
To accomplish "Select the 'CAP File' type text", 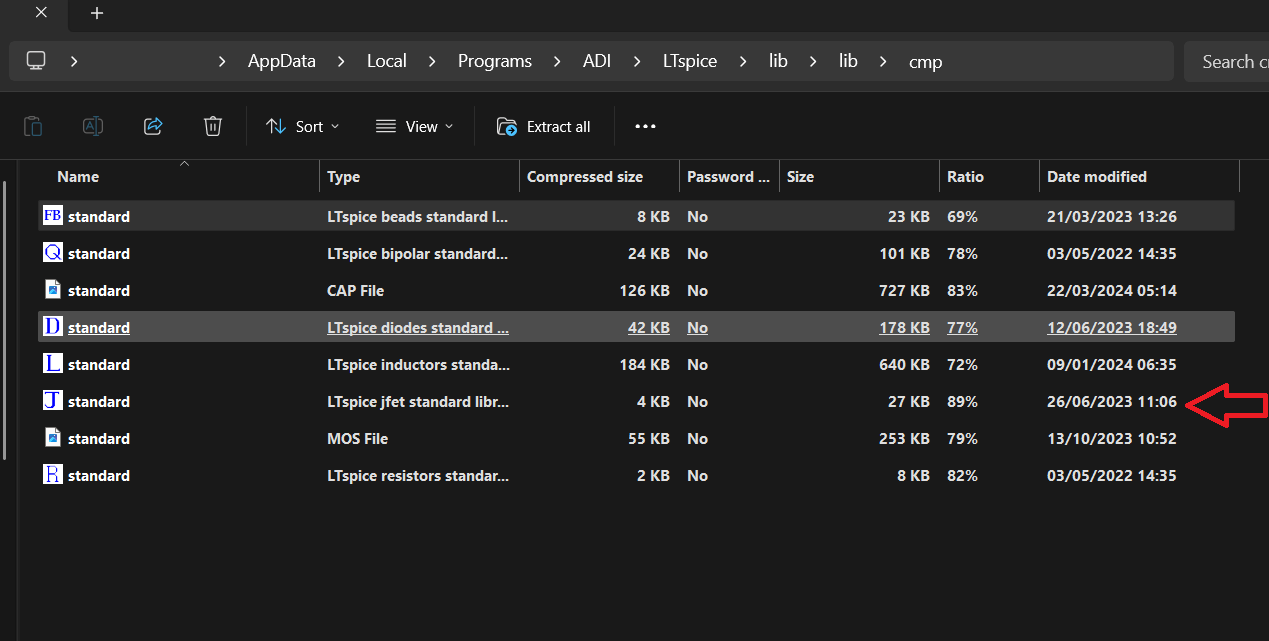I will coord(355,290).
